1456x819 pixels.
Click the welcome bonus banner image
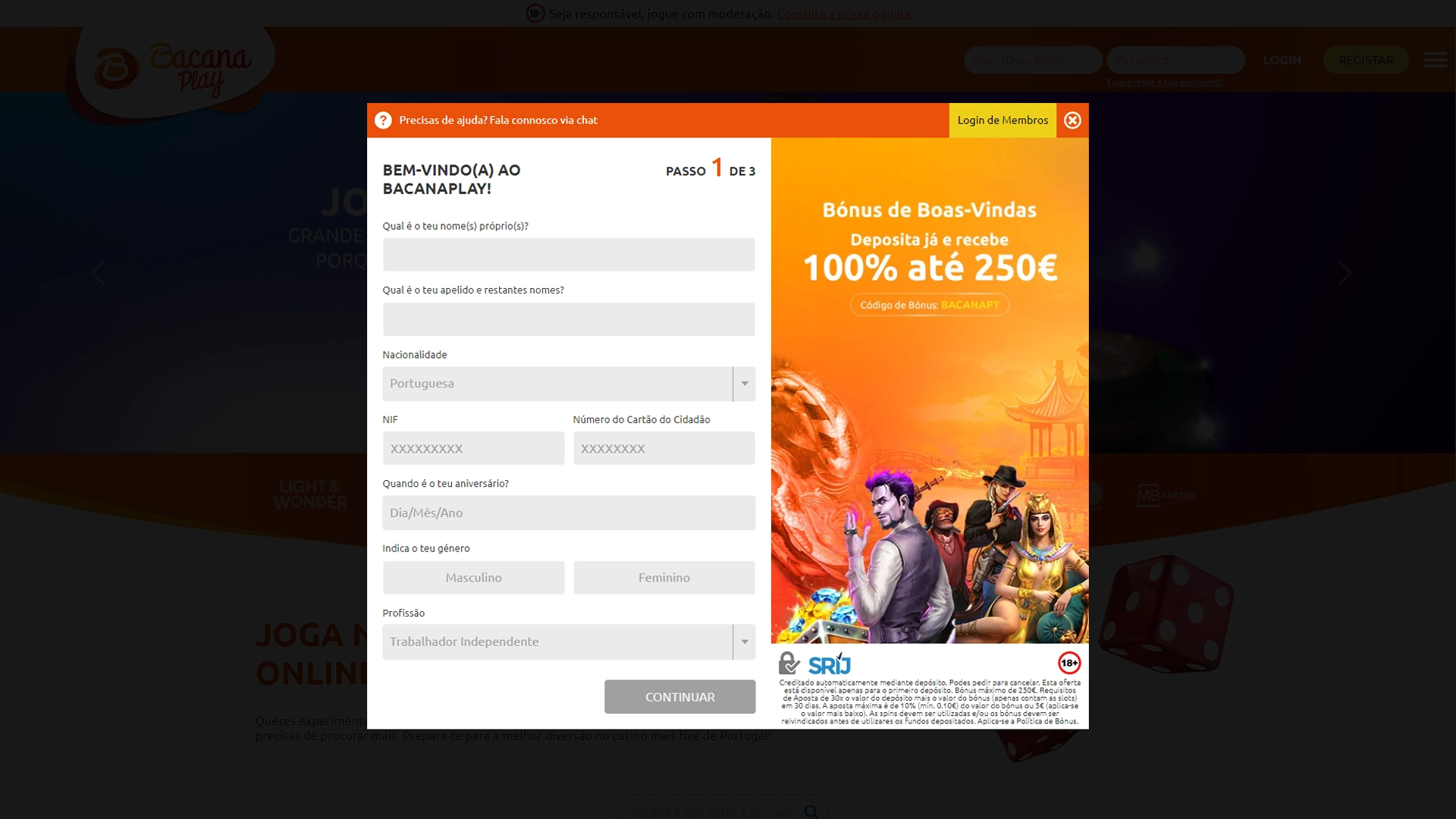(930, 391)
